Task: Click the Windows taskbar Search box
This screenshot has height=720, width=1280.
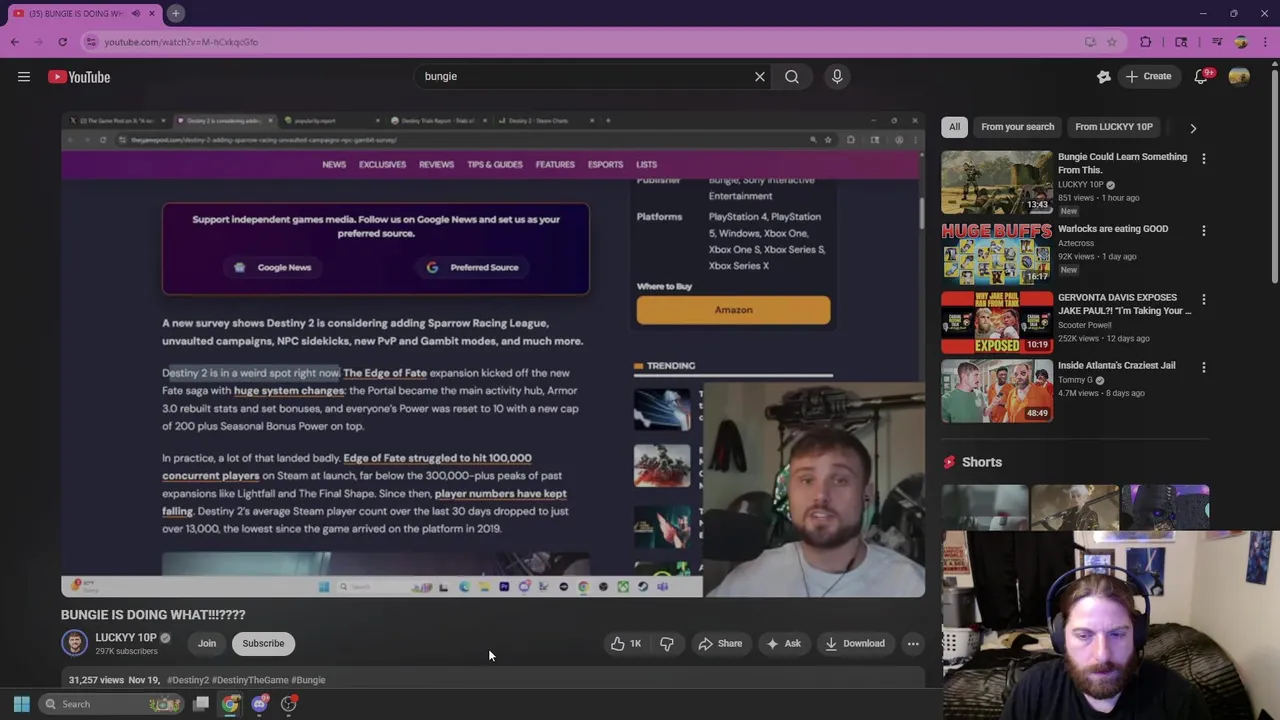Action: [x=113, y=704]
